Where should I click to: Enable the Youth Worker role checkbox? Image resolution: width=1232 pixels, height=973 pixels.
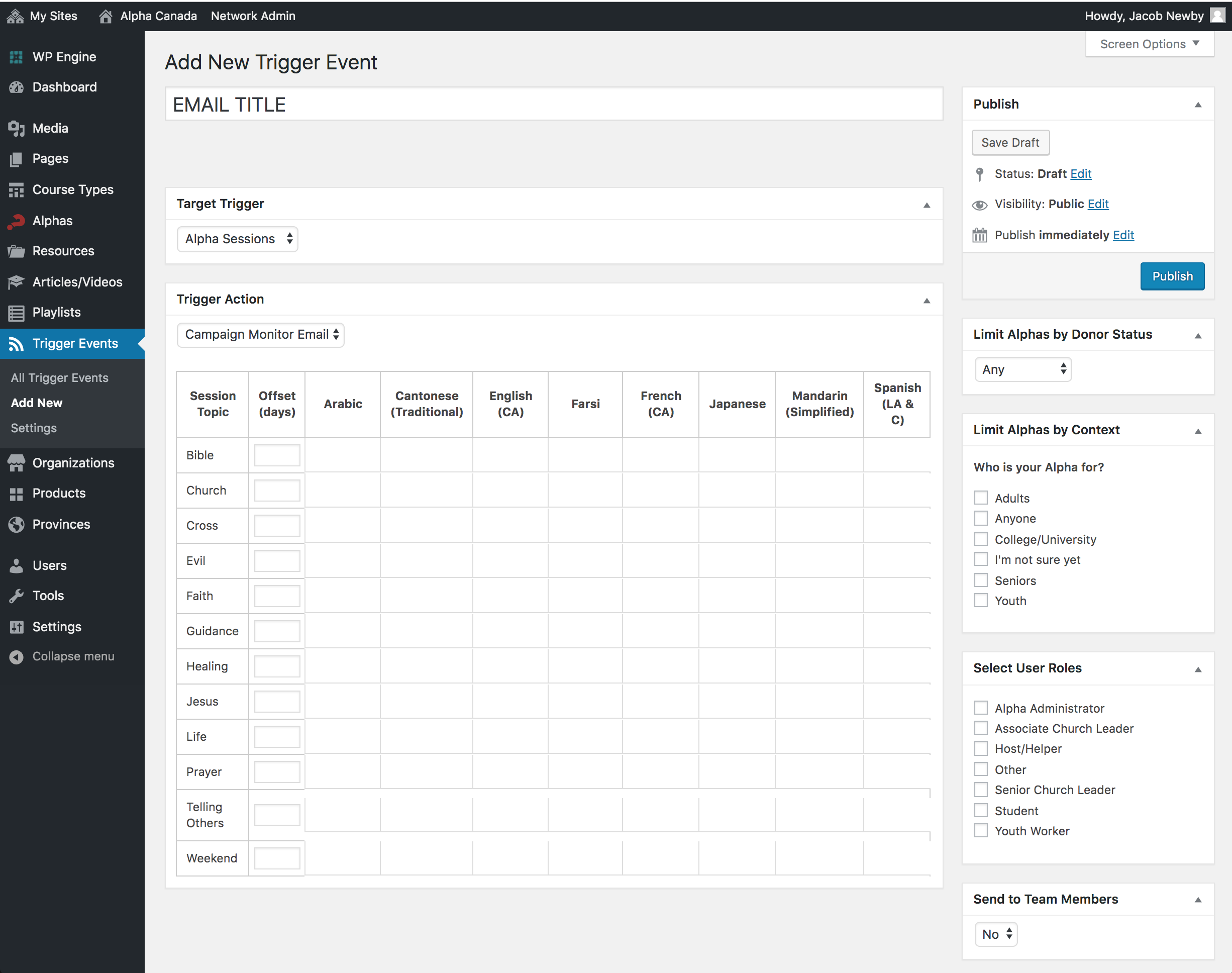coord(980,831)
